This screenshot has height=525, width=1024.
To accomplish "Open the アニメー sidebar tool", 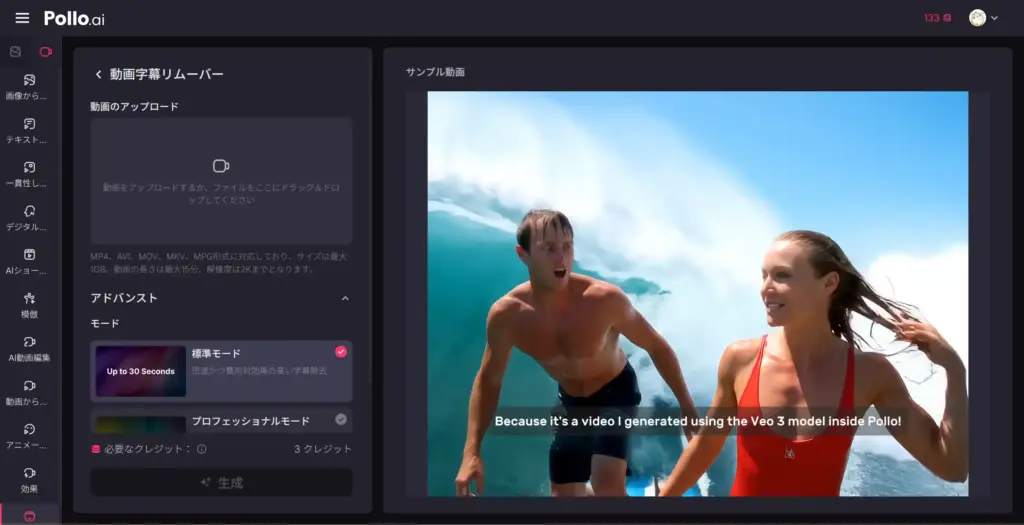I will pyautogui.click(x=29, y=436).
